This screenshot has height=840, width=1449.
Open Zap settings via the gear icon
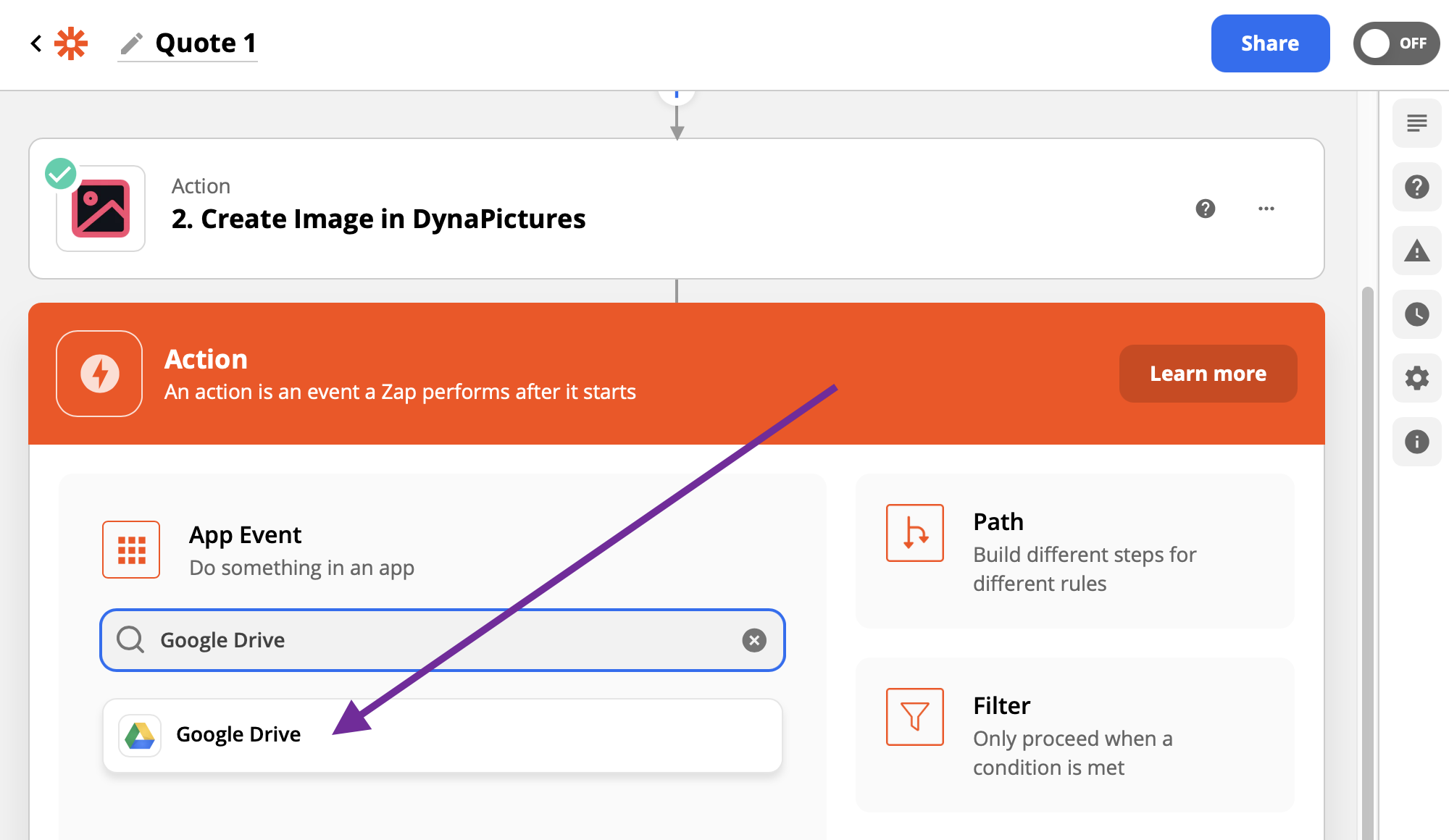1416,378
